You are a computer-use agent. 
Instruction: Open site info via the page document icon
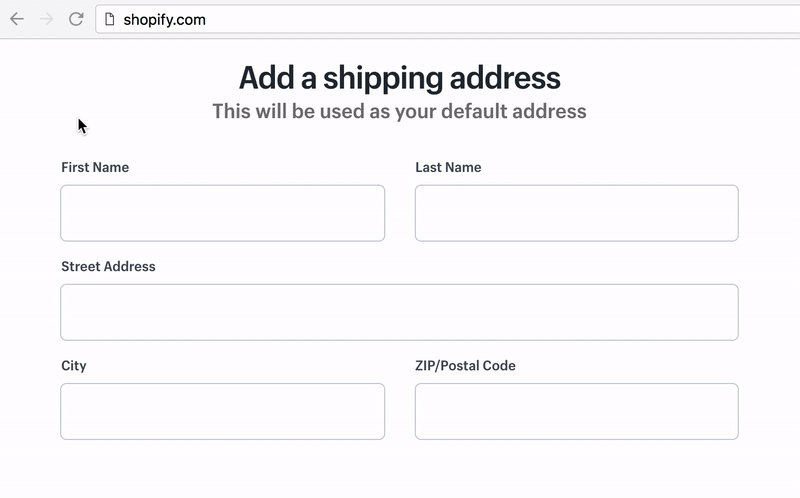click(x=109, y=19)
